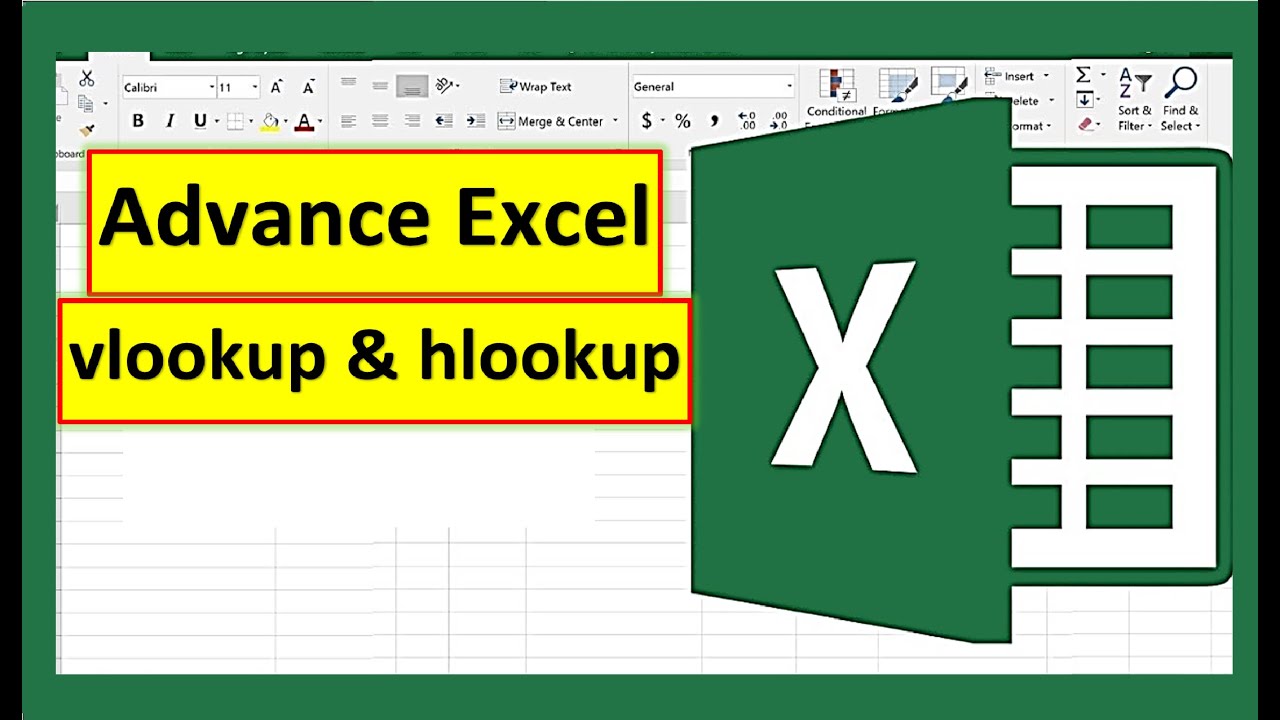Apply the yellow Fill Color bucket
This screenshot has height=720, width=1280.
(270, 122)
